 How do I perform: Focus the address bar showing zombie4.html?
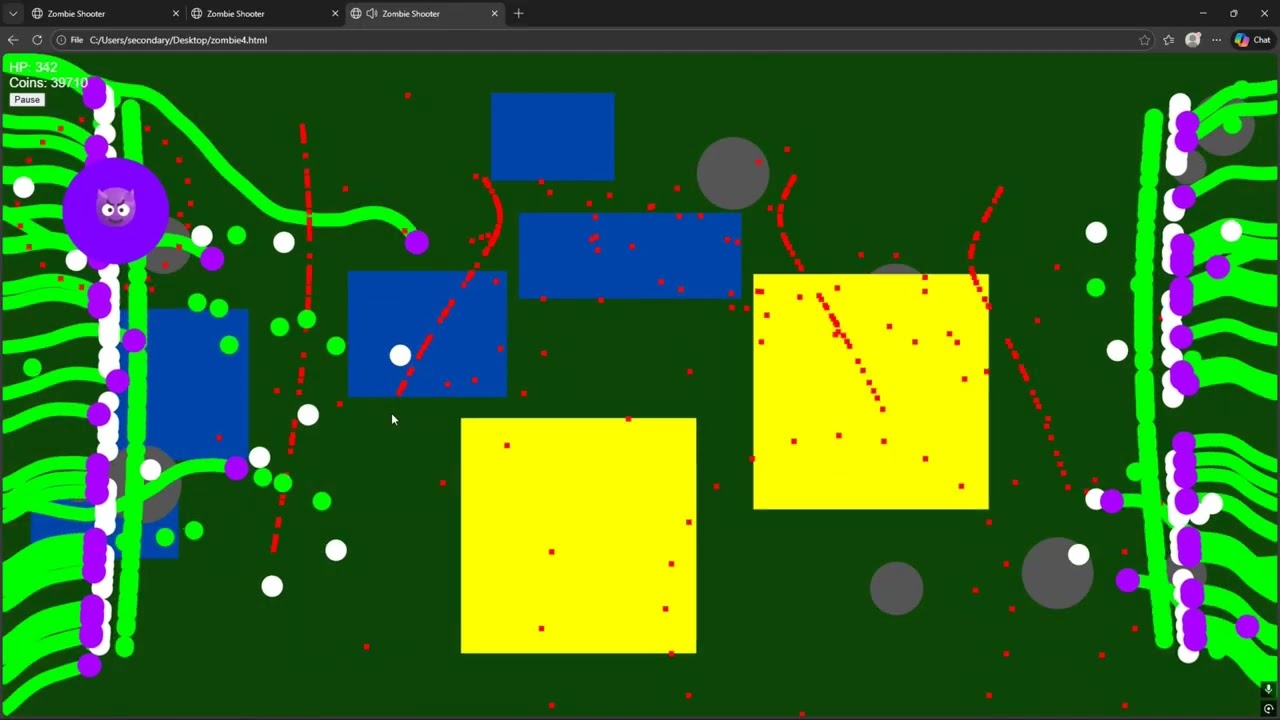[600, 40]
